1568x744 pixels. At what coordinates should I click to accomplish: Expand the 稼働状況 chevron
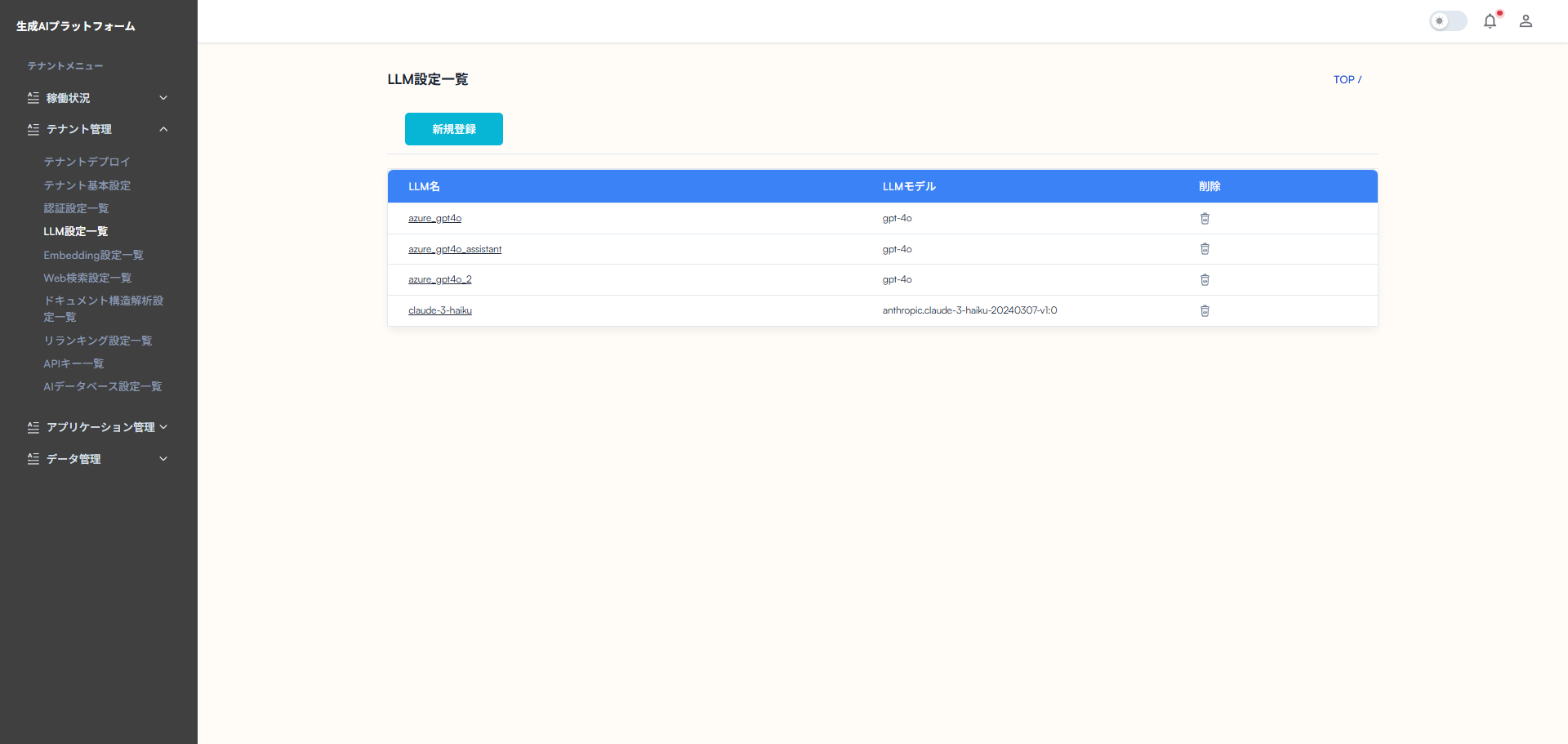[x=163, y=98]
